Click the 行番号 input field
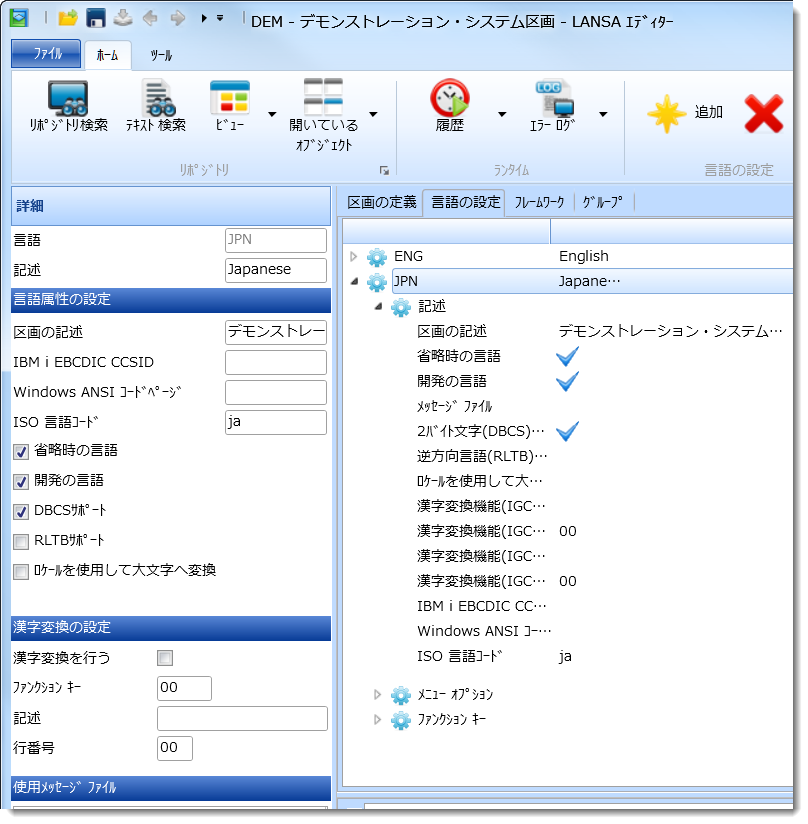The width and height of the screenshot is (808, 824). point(175,748)
